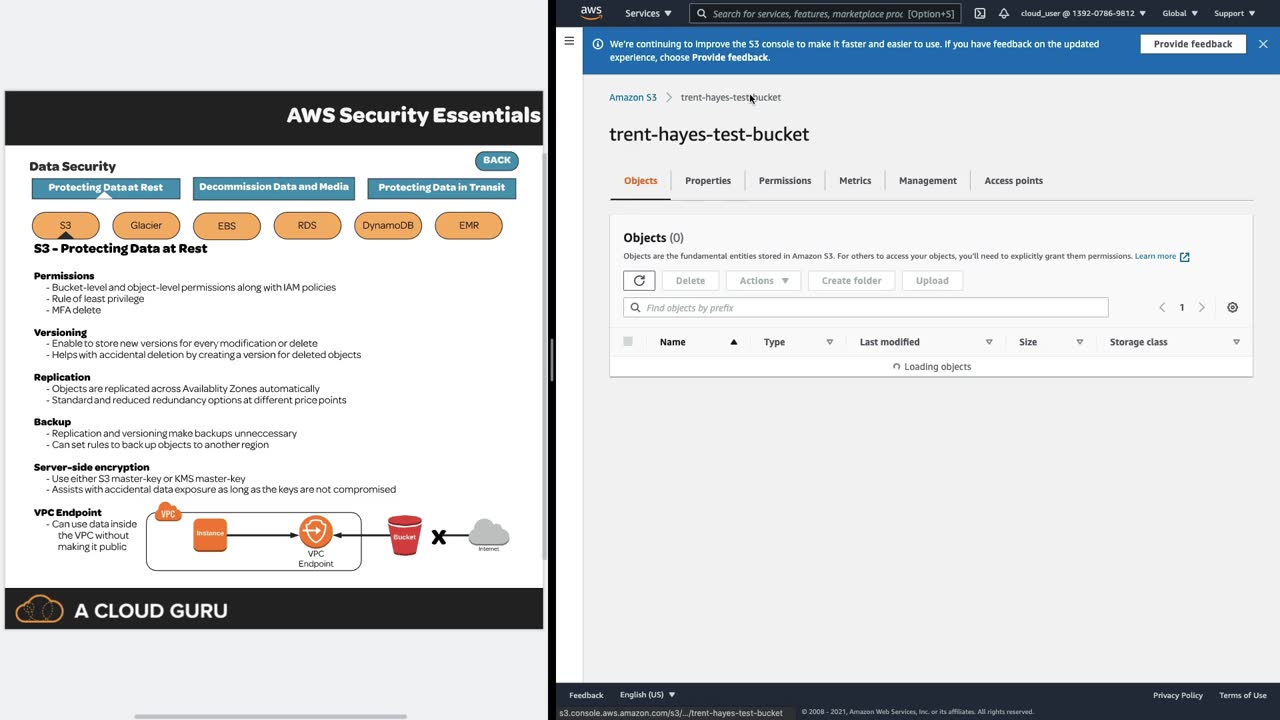The width and height of the screenshot is (1280, 720).
Task: Click the red Bucket icon in slide diagram
Action: (x=404, y=535)
